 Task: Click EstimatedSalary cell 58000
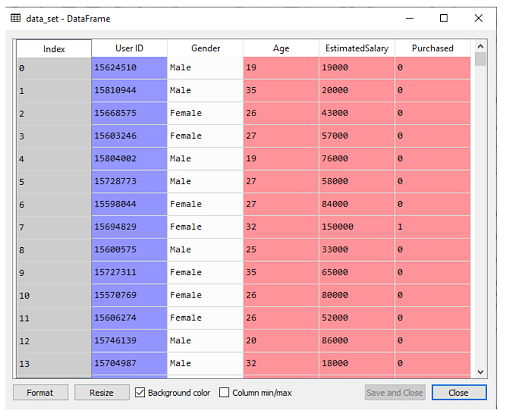pyautogui.click(x=357, y=182)
